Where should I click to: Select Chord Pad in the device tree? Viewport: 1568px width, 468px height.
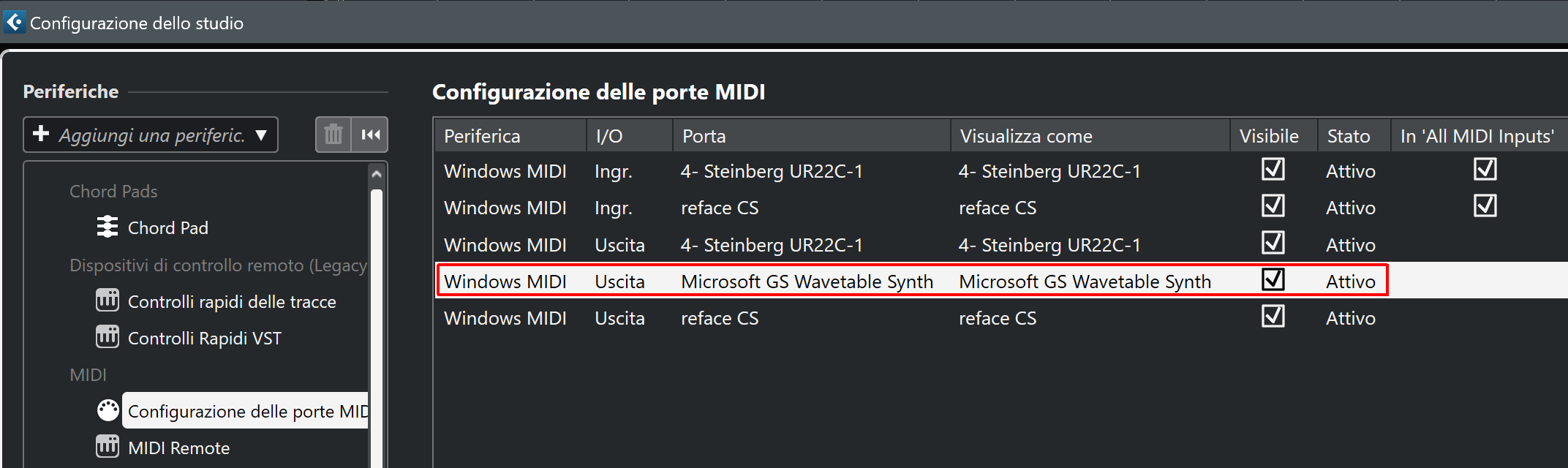point(168,227)
